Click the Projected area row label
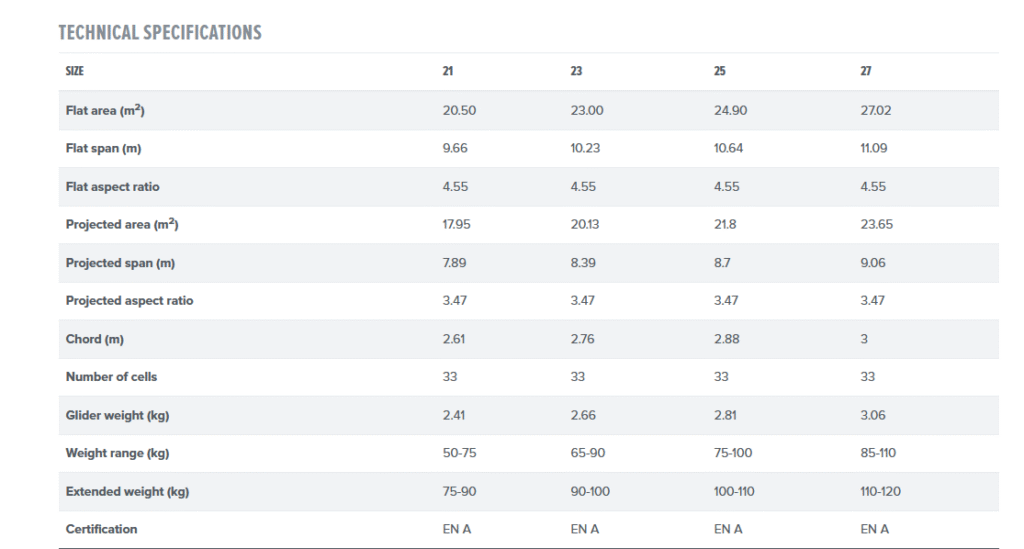This screenshot has width=1024, height=549. (122, 225)
